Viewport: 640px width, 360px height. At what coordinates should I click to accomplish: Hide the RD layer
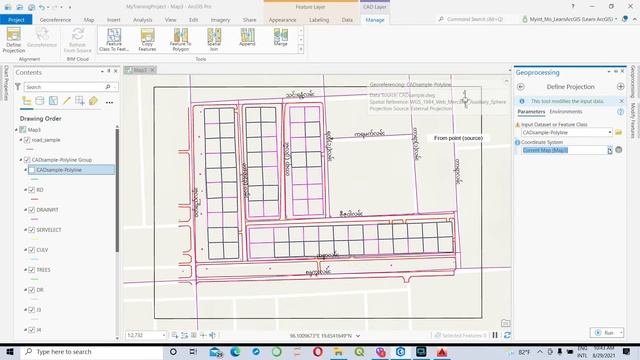pyautogui.click(x=31, y=190)
